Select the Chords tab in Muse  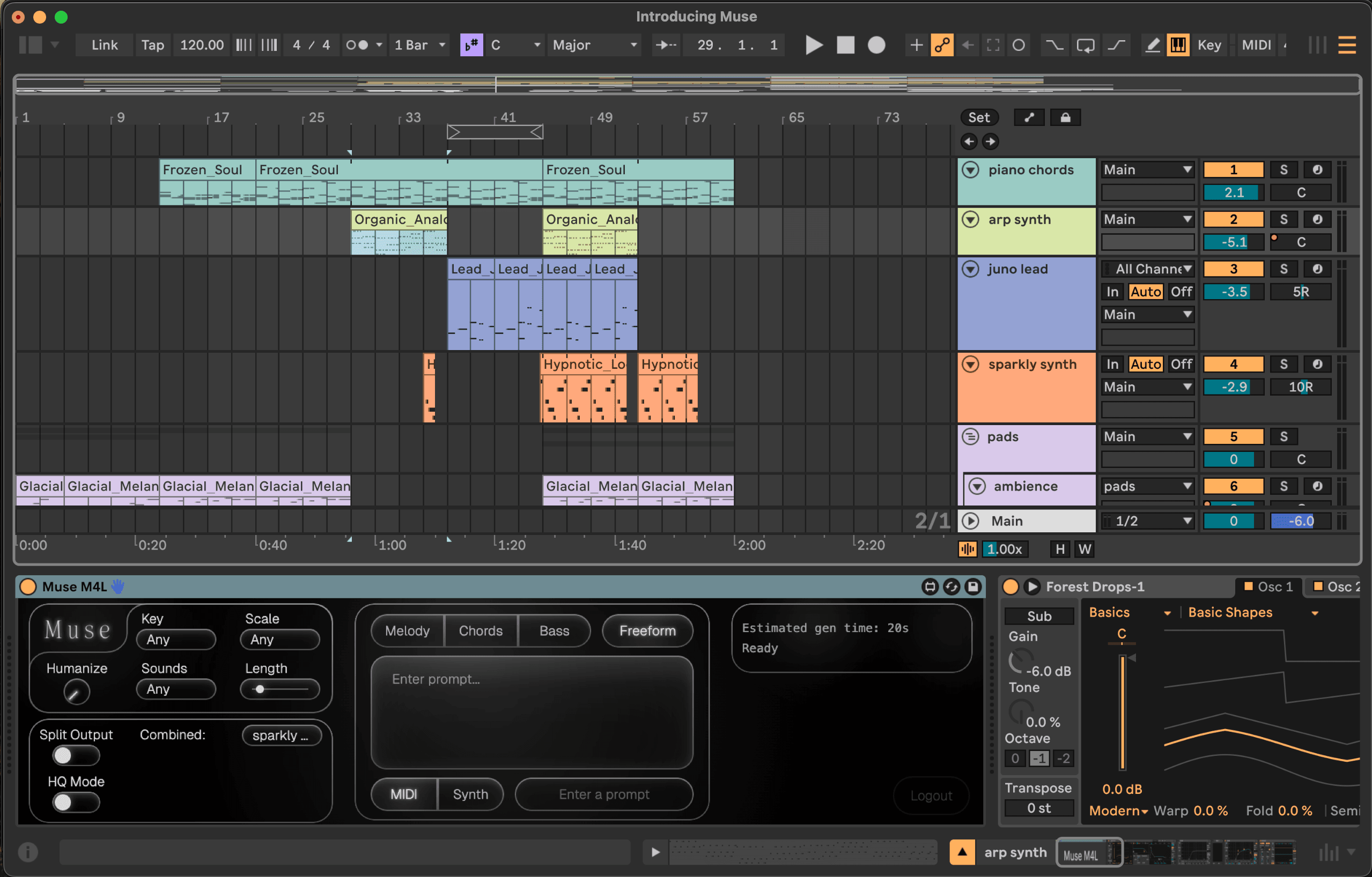click(x=481, y=630)
